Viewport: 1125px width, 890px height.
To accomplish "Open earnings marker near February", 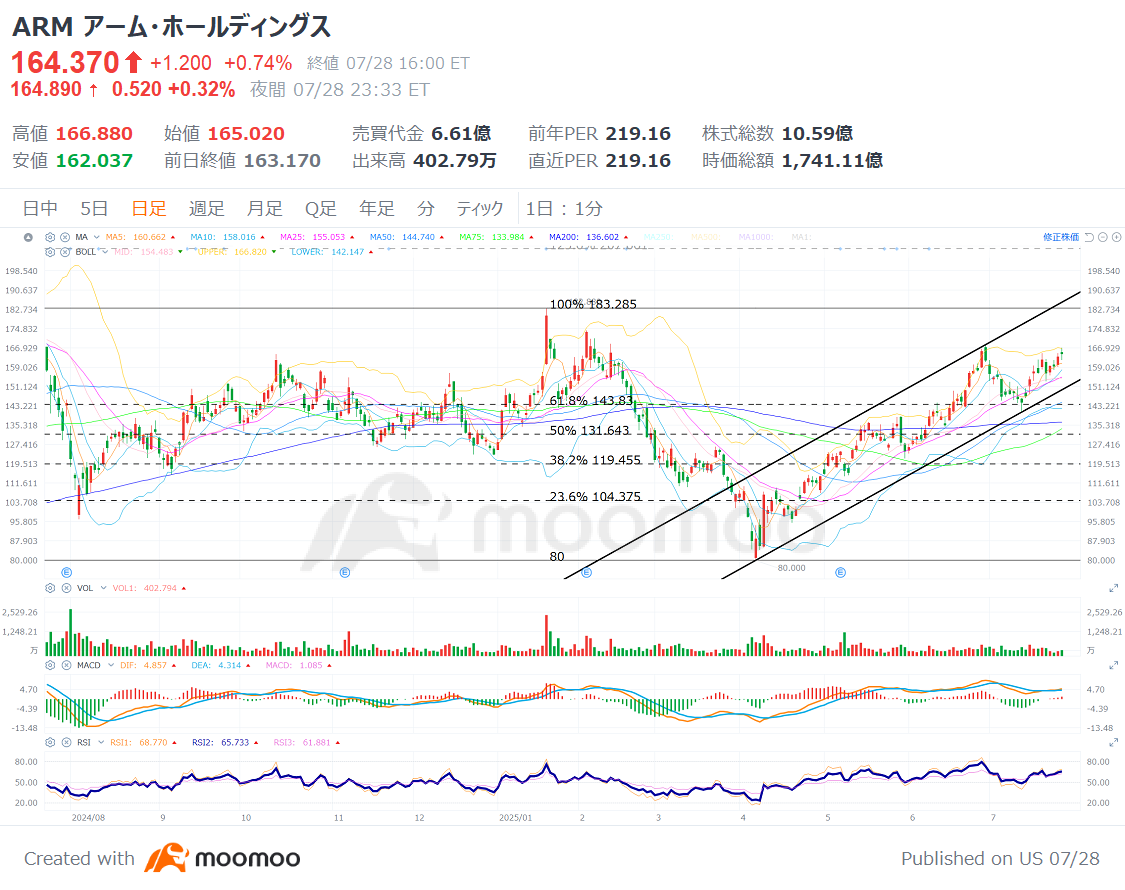I will (587, 572).
